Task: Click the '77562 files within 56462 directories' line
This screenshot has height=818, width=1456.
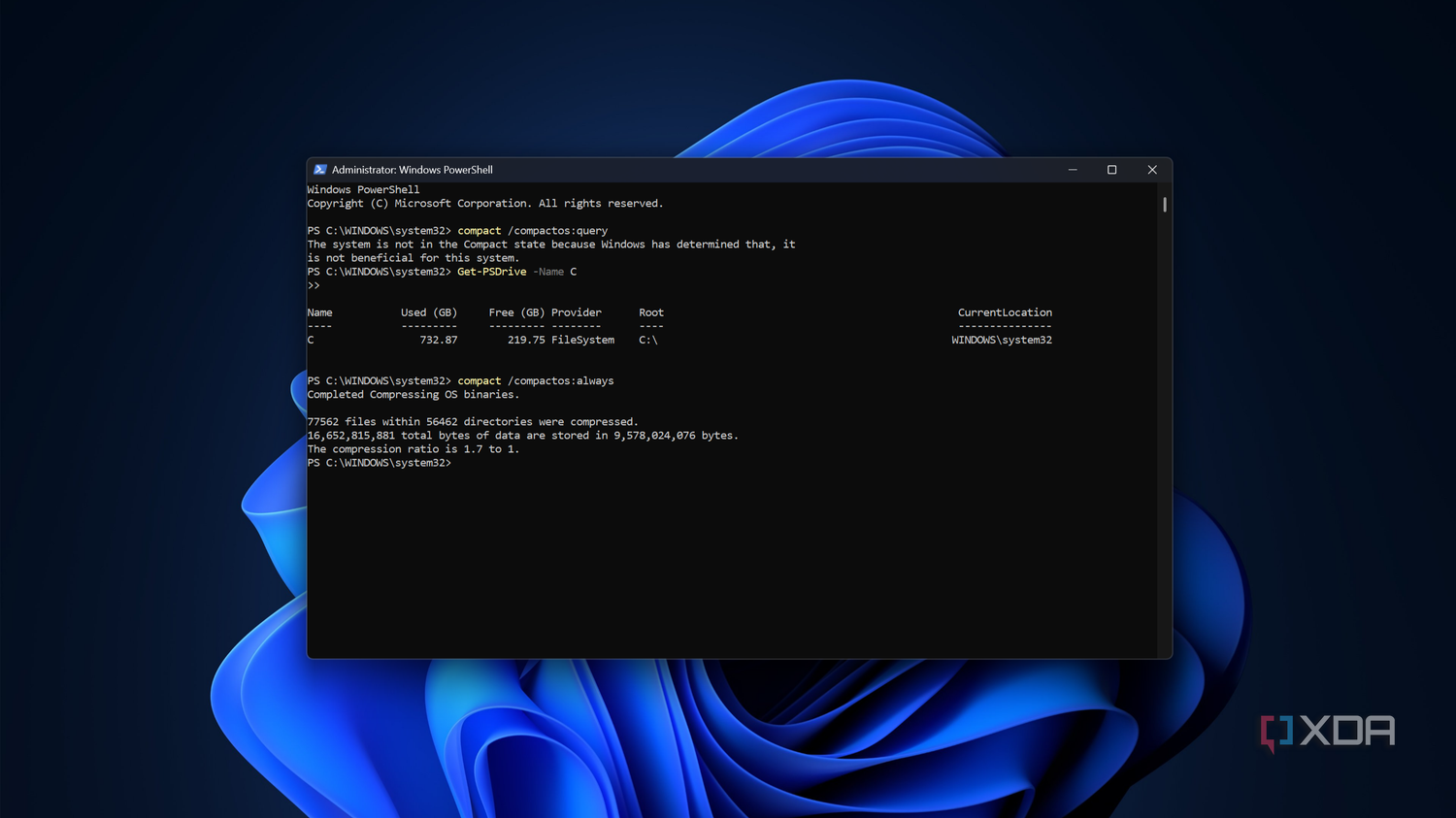Action: tap(473, 422)
